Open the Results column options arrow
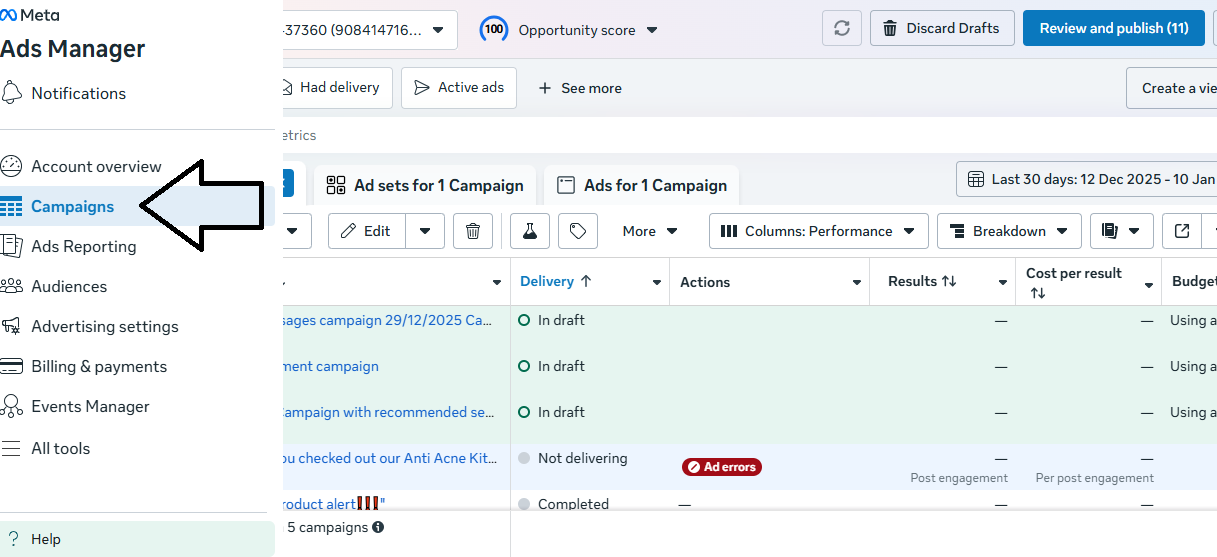 pyautogui.click(x=1003, y=283)
